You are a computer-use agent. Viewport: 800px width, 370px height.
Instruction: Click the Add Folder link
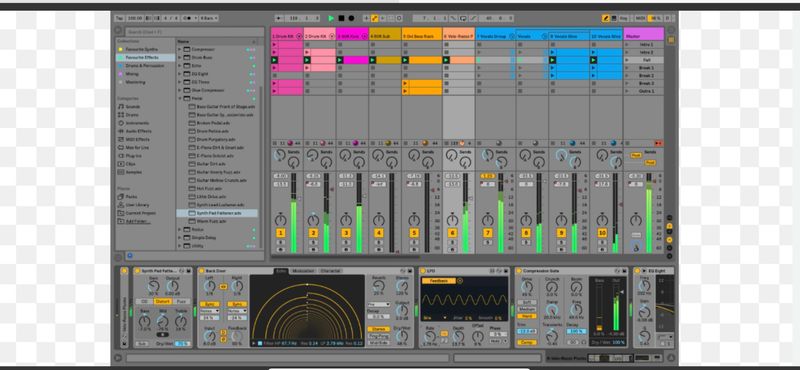pos(138,221)
